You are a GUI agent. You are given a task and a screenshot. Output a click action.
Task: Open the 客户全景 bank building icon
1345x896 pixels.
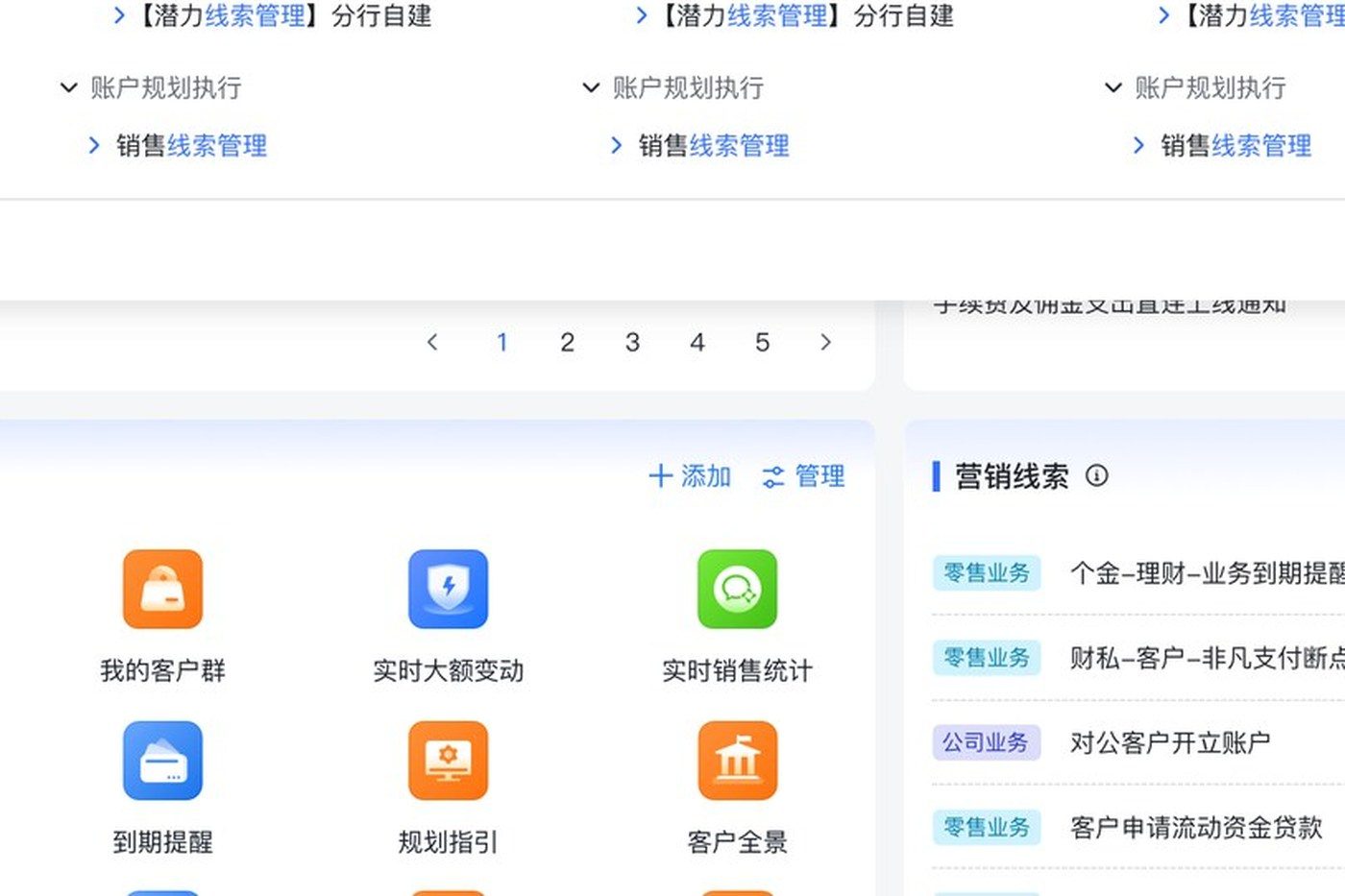(x=737, y=761)
